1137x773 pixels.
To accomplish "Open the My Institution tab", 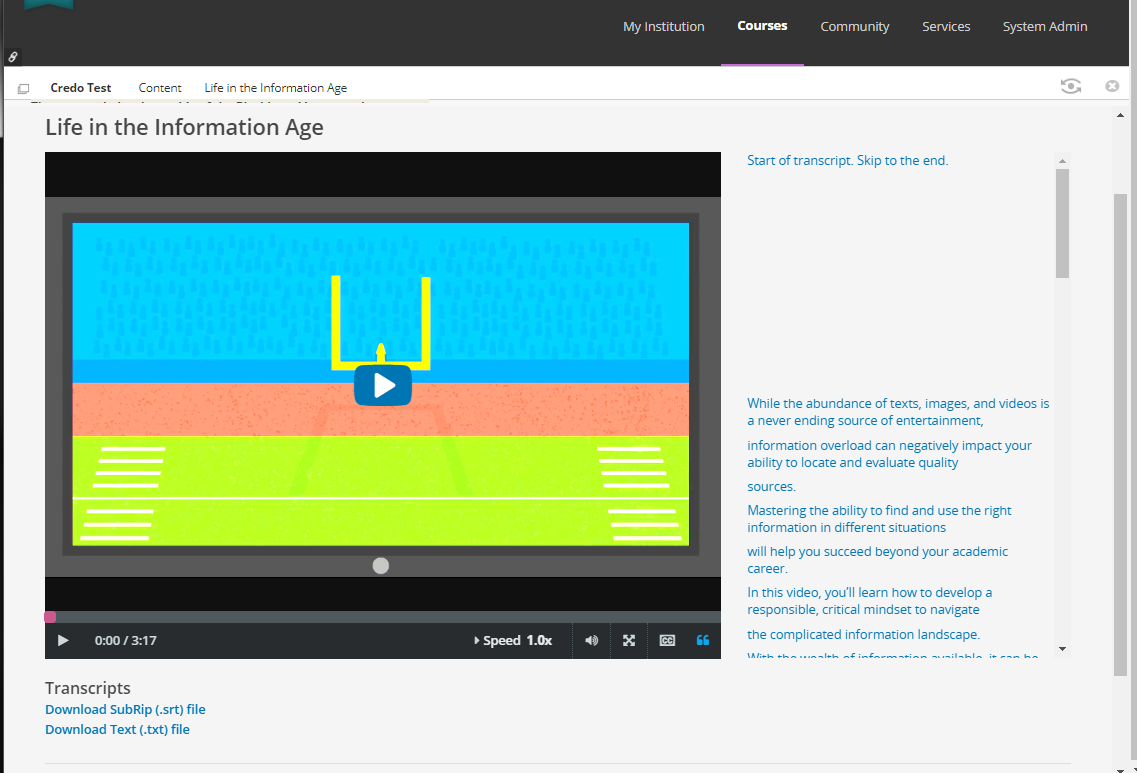I will coord(663,27).
